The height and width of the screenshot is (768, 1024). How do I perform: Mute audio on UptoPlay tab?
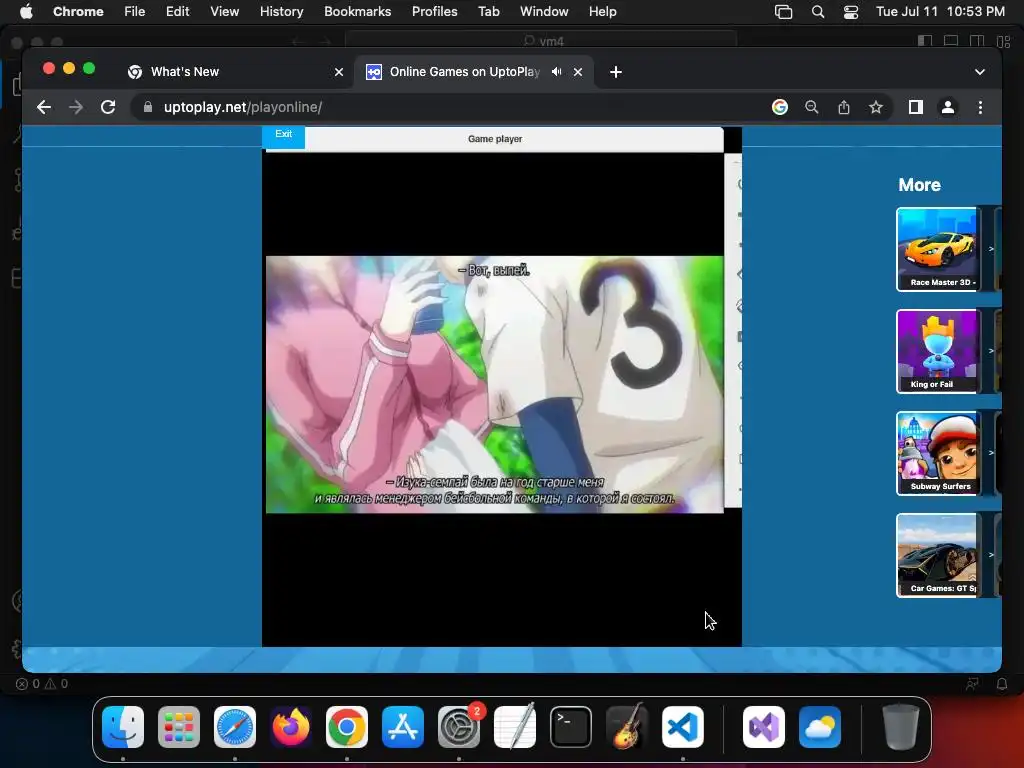556,72
